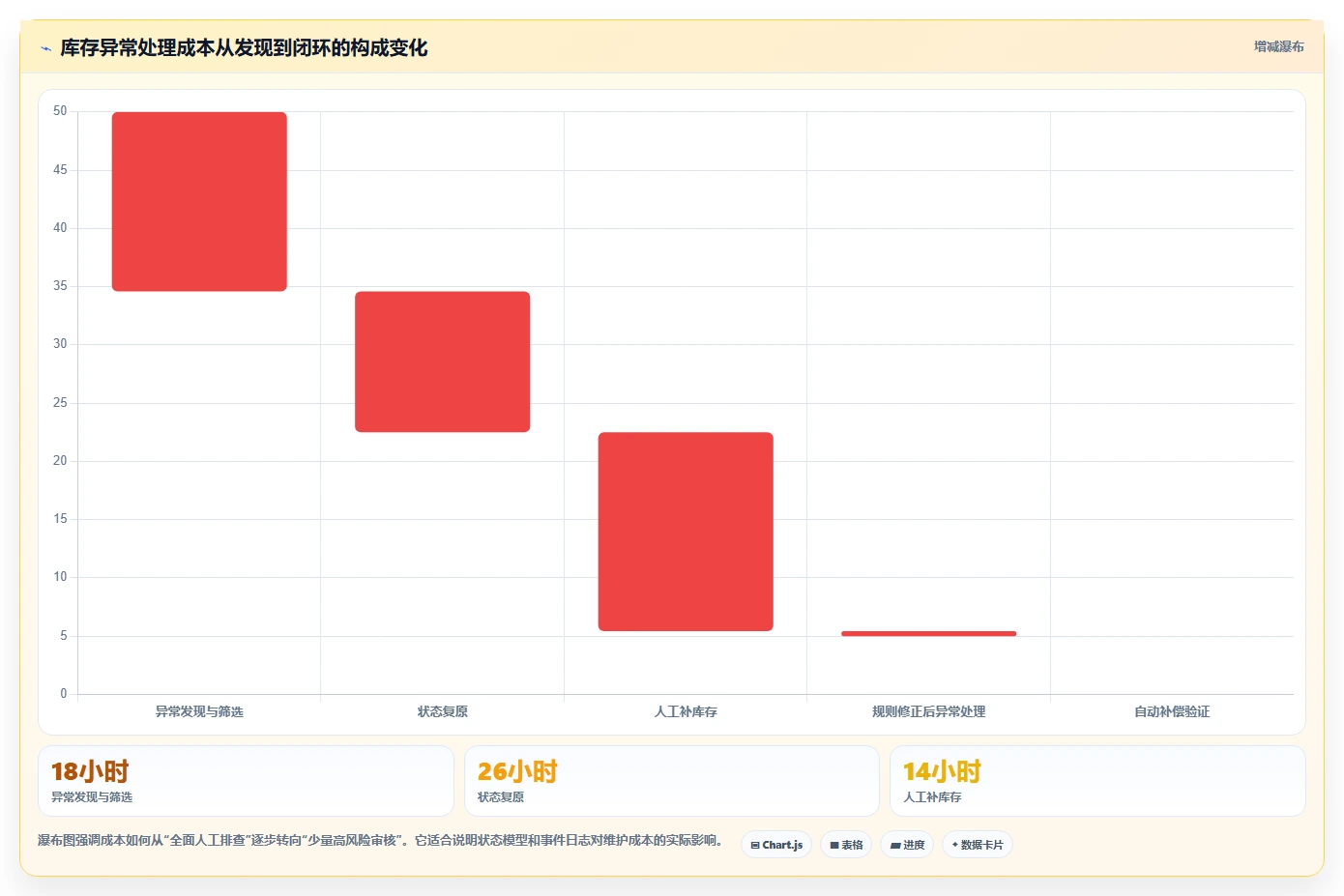1344x896 pixels.
Task: Click the y-axis value 20
Action: (60, 461)
